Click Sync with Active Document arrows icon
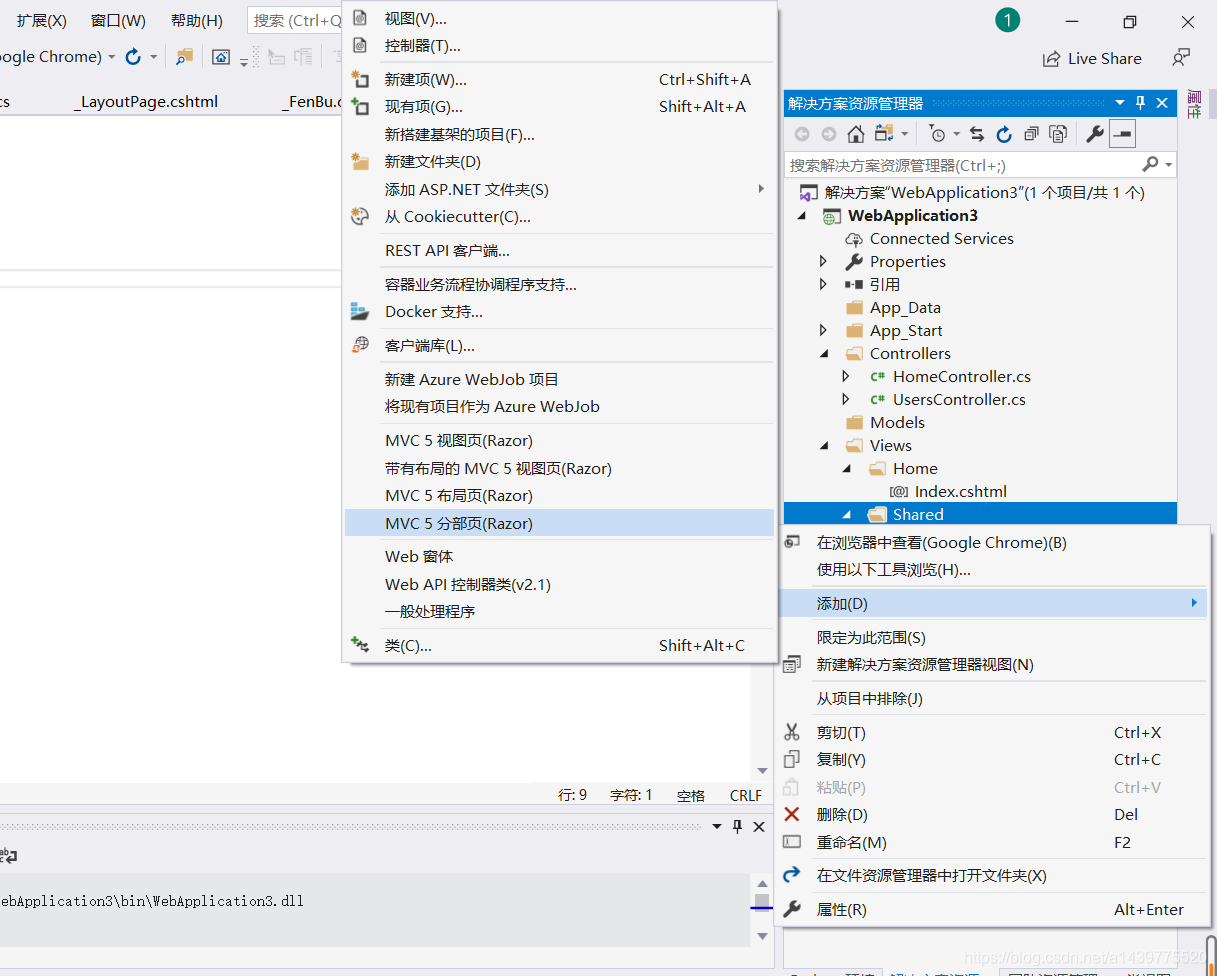The image size is (1217, 976). coord(977,134)
